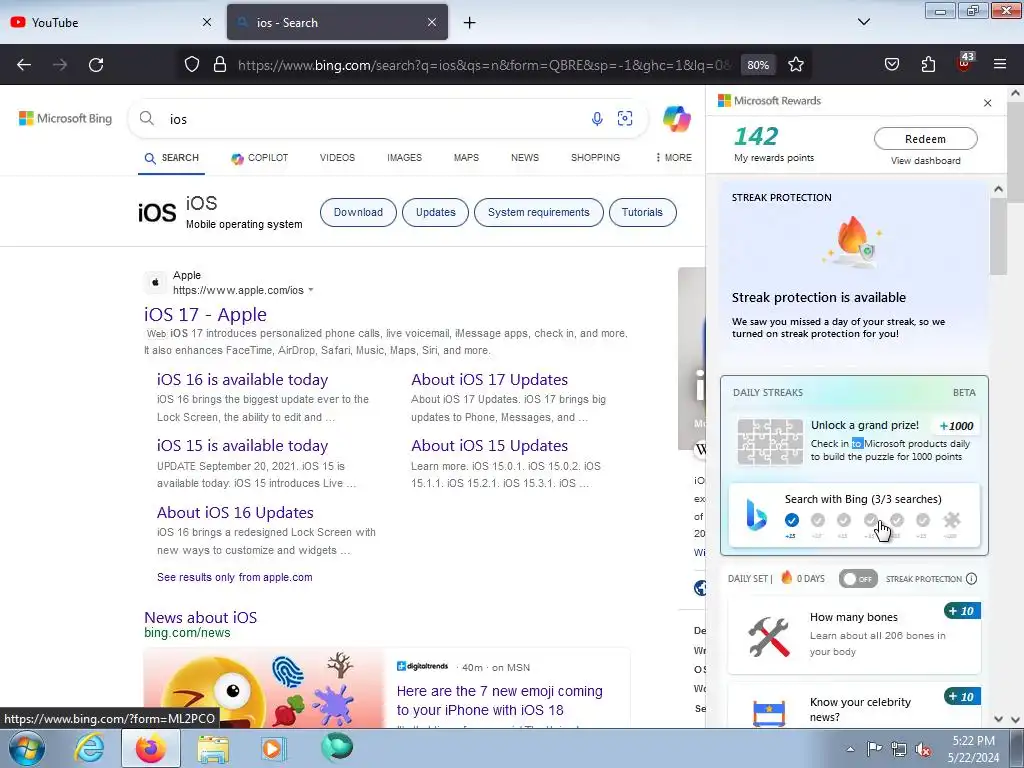Click the Action Center flag tray icon
The image size is (1024, 768).
[874, 749]
